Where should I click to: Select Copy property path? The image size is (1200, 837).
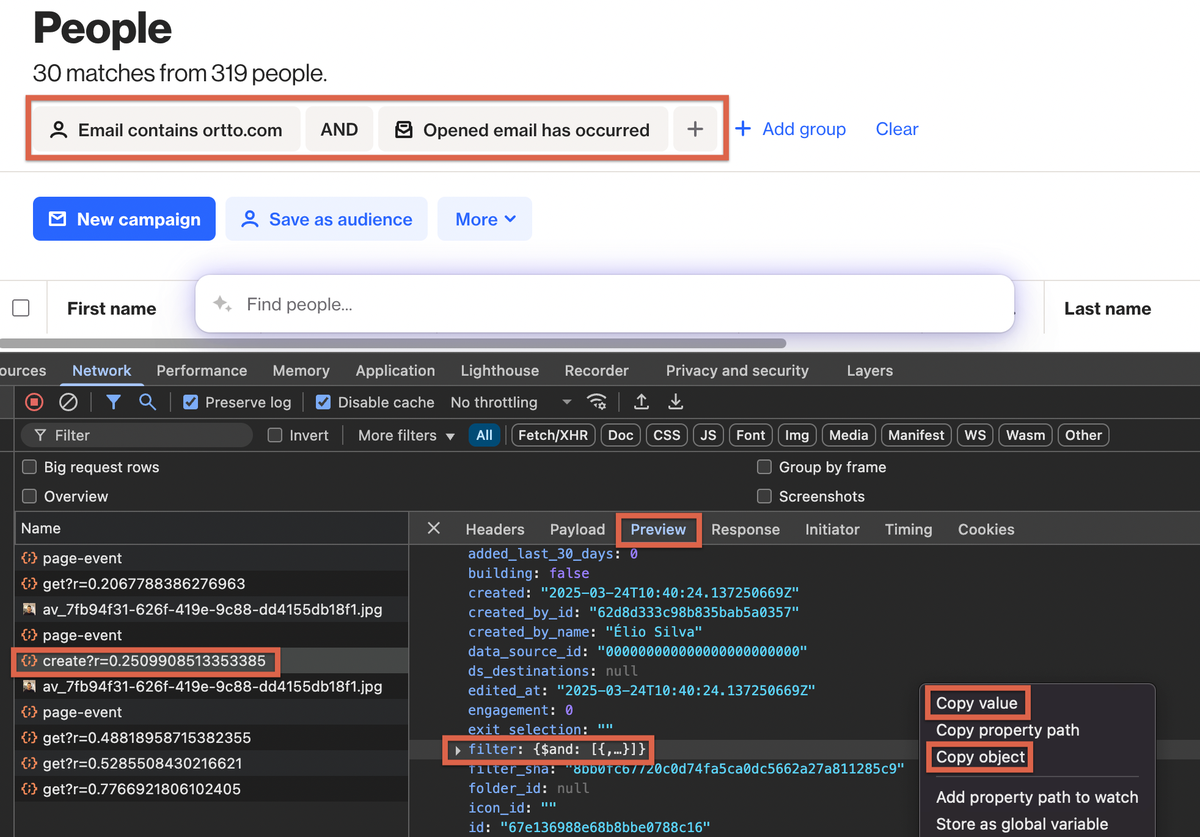1008,730
